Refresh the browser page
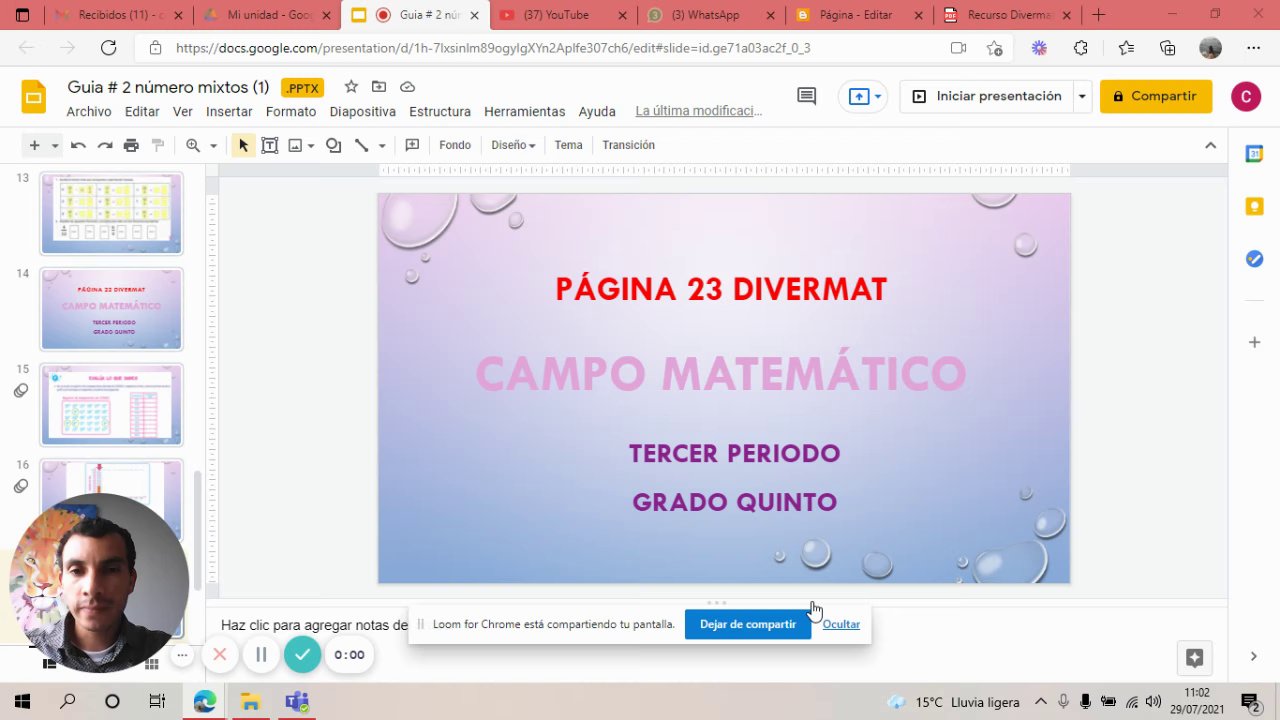Screen dimensions: 1280x720 (x=109, y=48)
